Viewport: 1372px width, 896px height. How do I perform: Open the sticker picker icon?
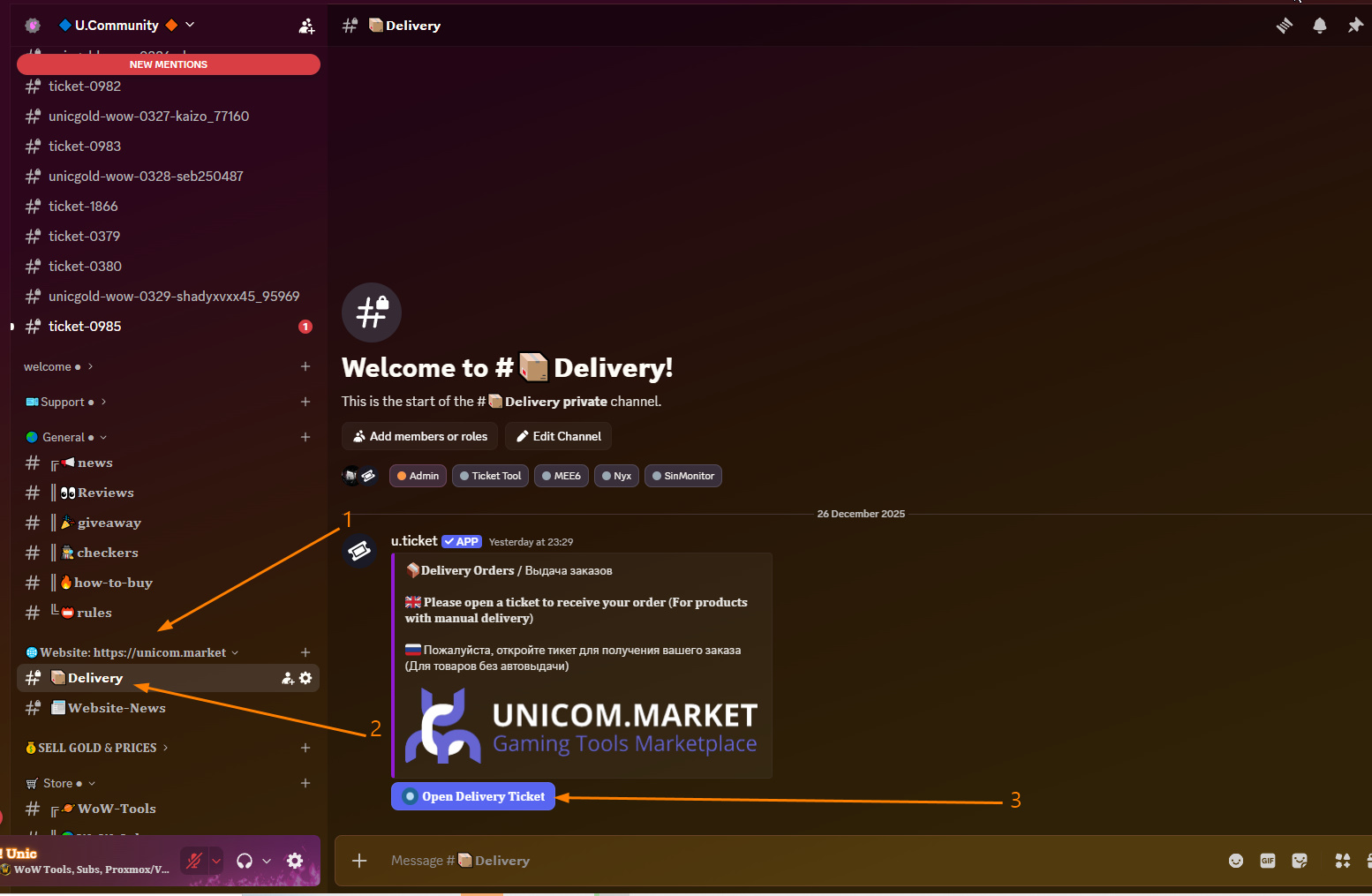point(1300,861)
